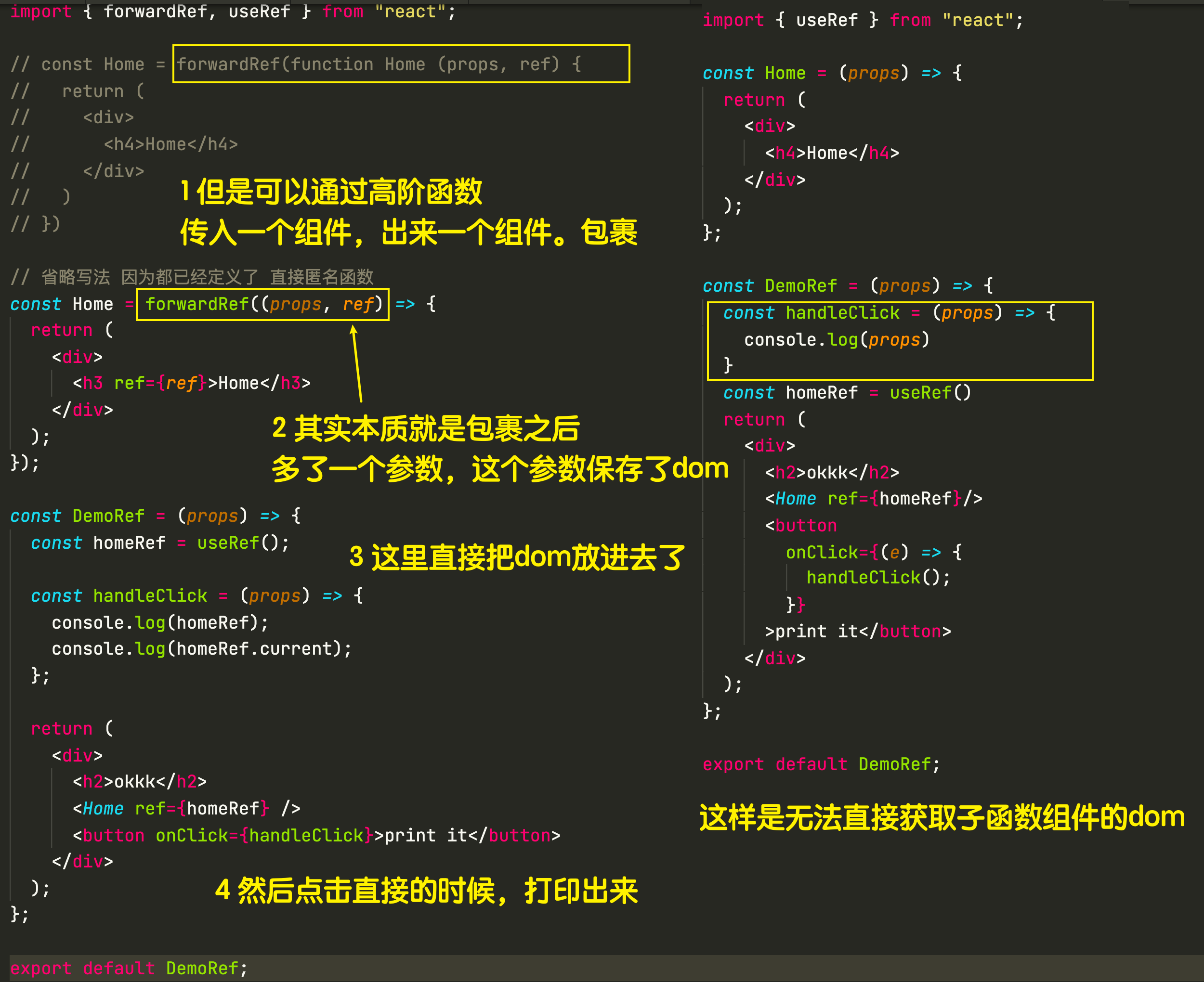Click annotation 3 mentioning dom put in
This screenshot has width=1204, height=982.
517,557
